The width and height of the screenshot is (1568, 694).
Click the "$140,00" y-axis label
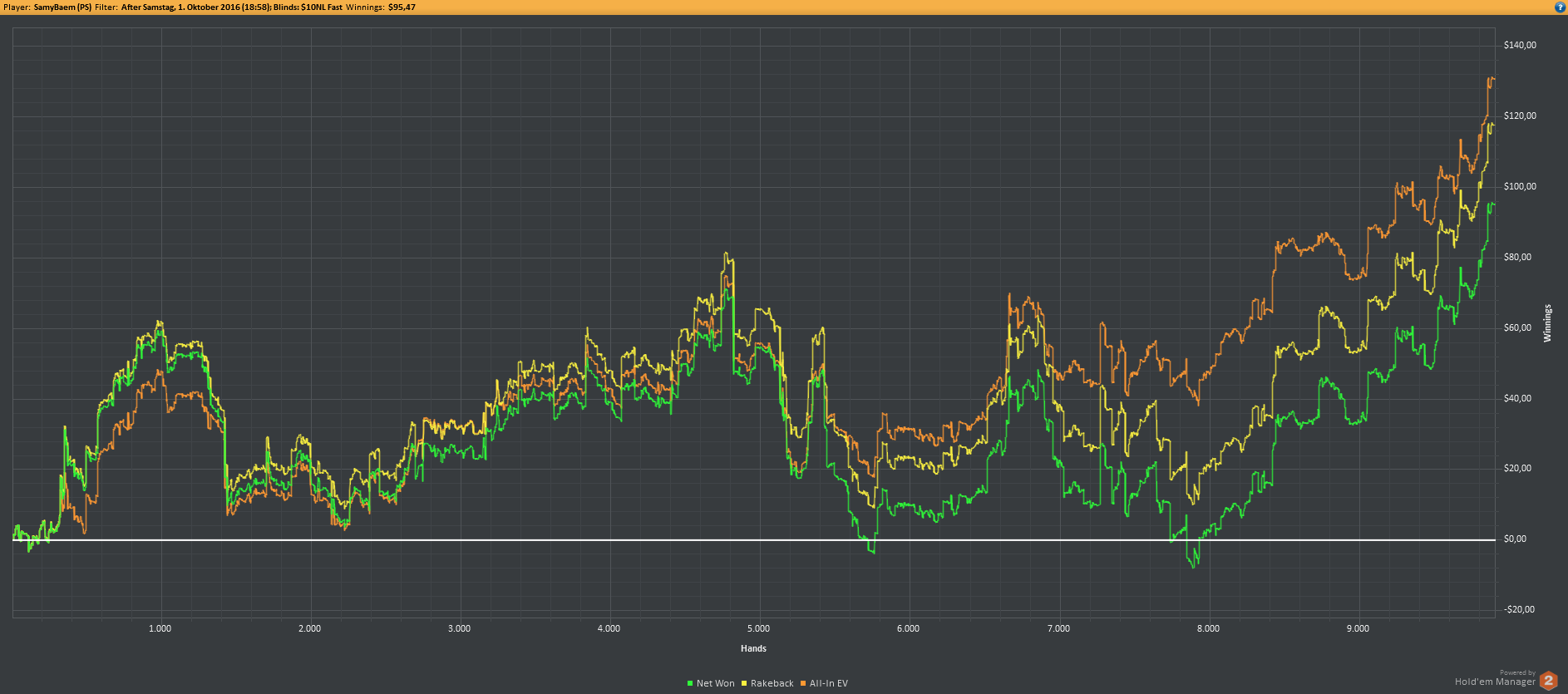coord(1520,45)
